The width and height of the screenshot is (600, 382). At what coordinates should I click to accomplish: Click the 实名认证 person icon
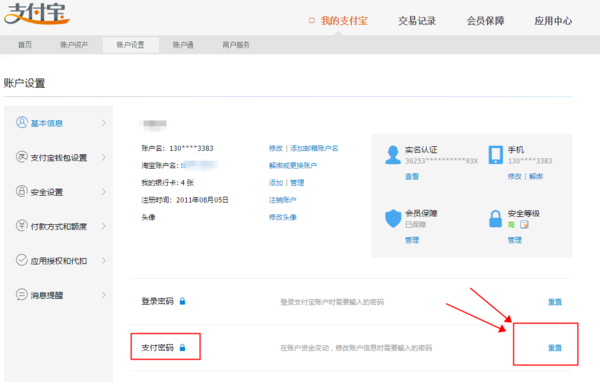pos(393,155)
